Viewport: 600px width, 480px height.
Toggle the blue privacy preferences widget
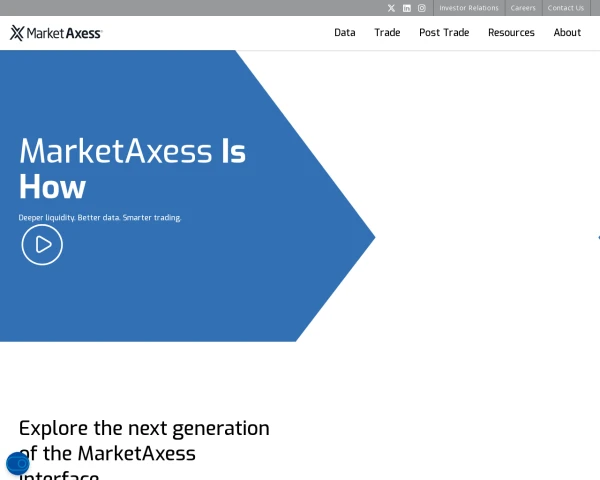pyautogui.click(x=17, y=463)
